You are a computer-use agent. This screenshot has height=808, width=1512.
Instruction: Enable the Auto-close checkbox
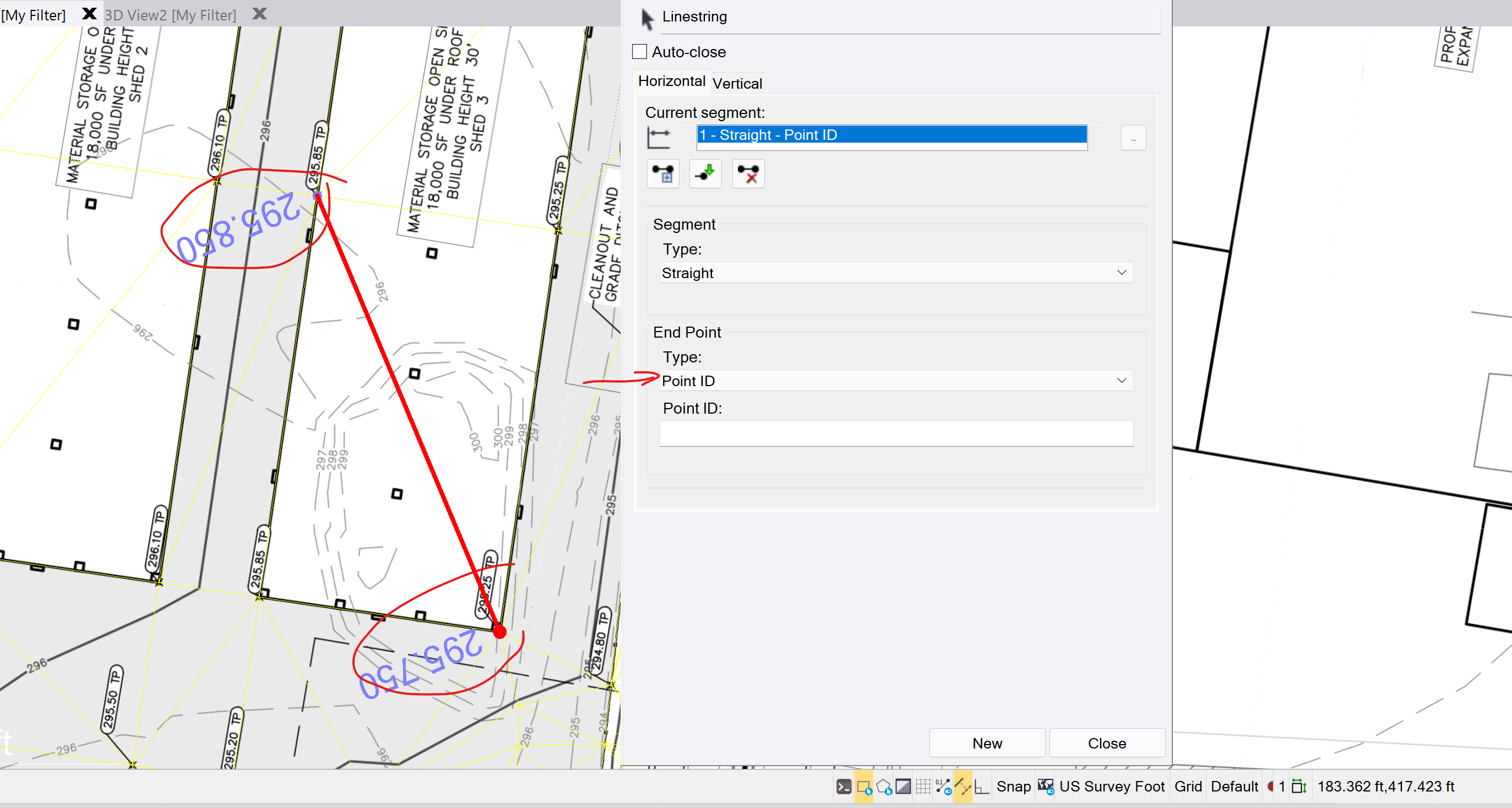point(639,52)
